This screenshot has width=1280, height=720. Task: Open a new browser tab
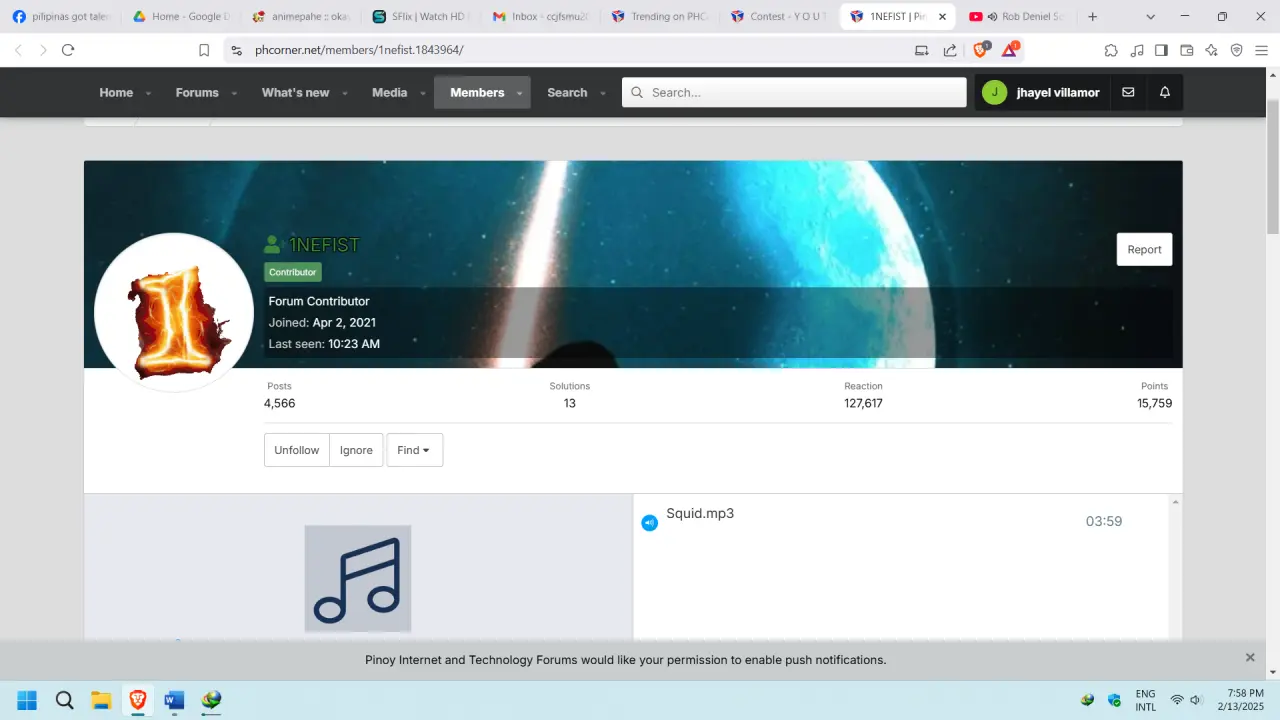point(1093,17)
